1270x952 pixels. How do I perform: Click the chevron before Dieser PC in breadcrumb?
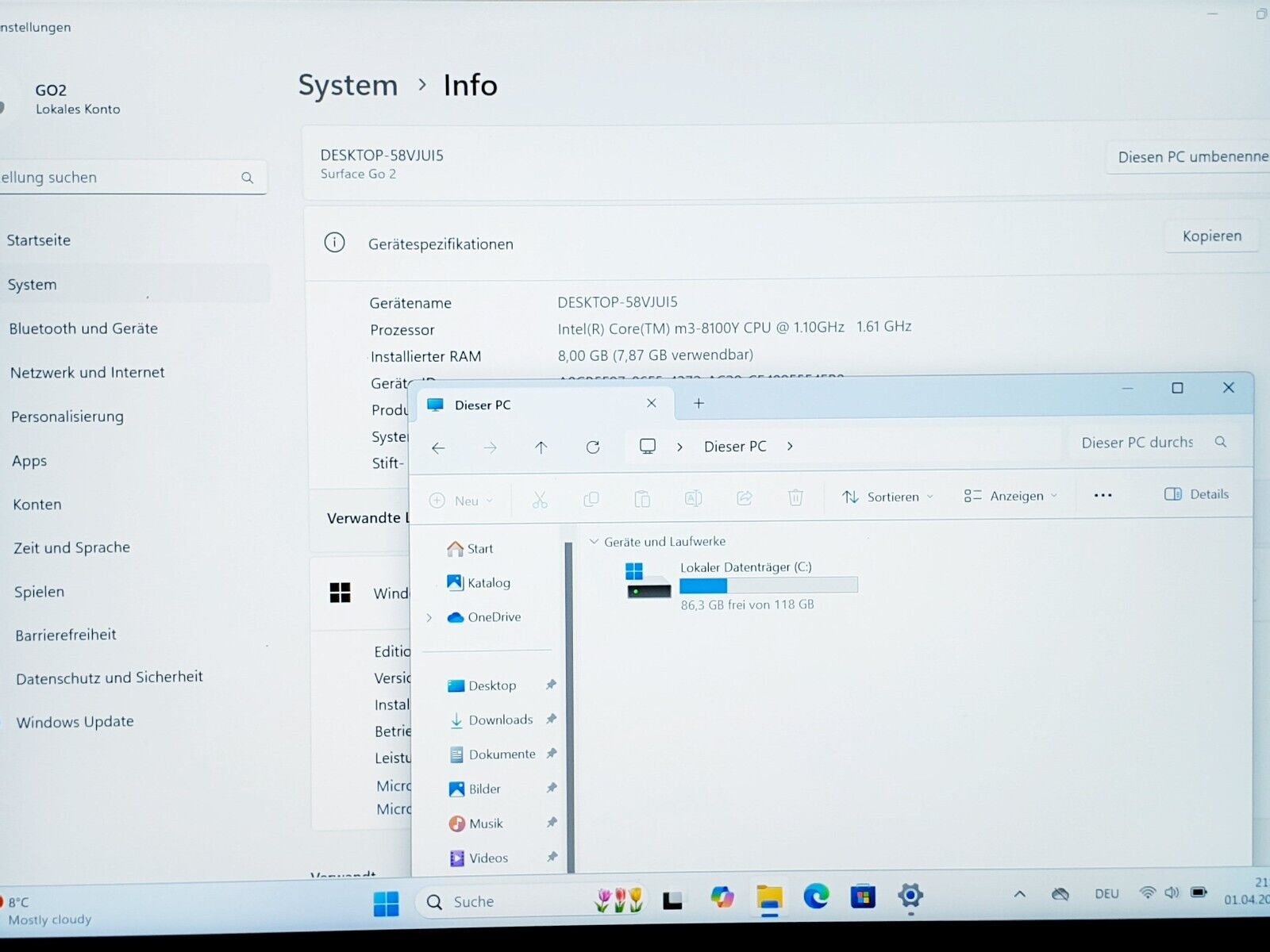coord(679,447)
